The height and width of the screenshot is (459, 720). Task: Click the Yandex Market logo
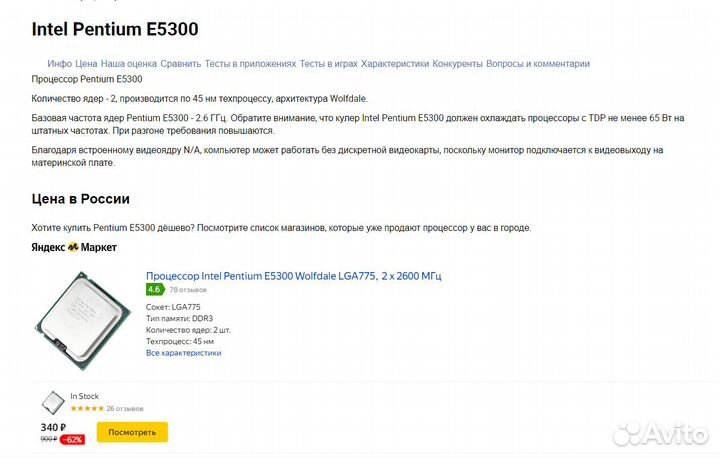point(74,247)
